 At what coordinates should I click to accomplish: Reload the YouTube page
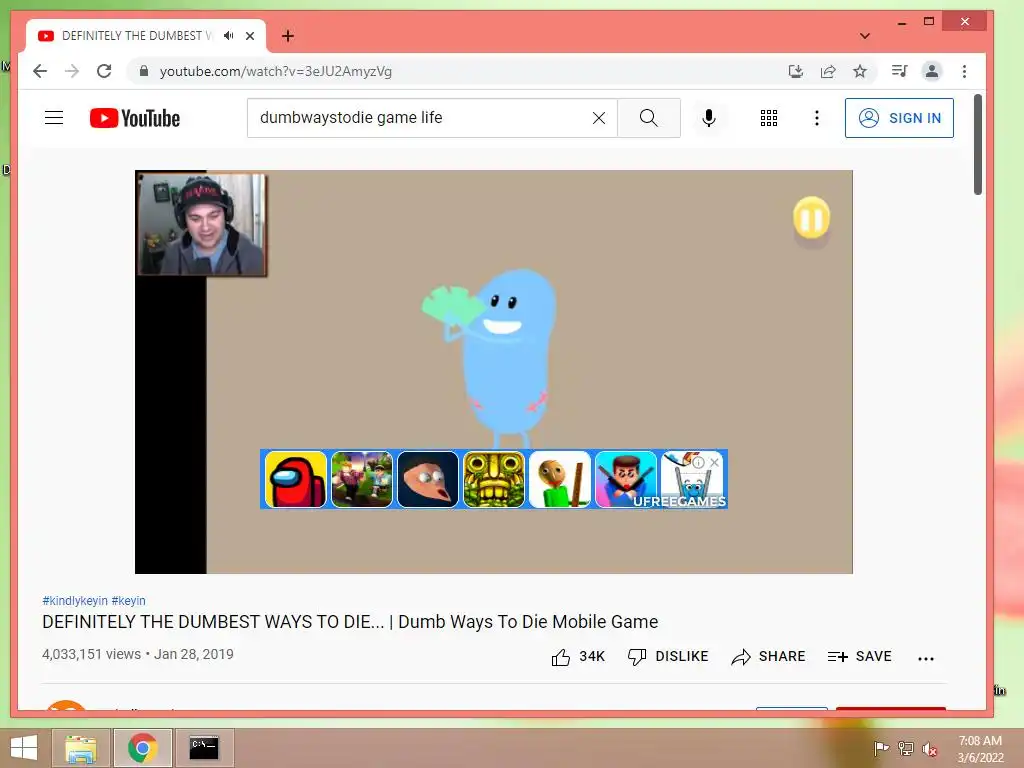(x=104, y=71)
